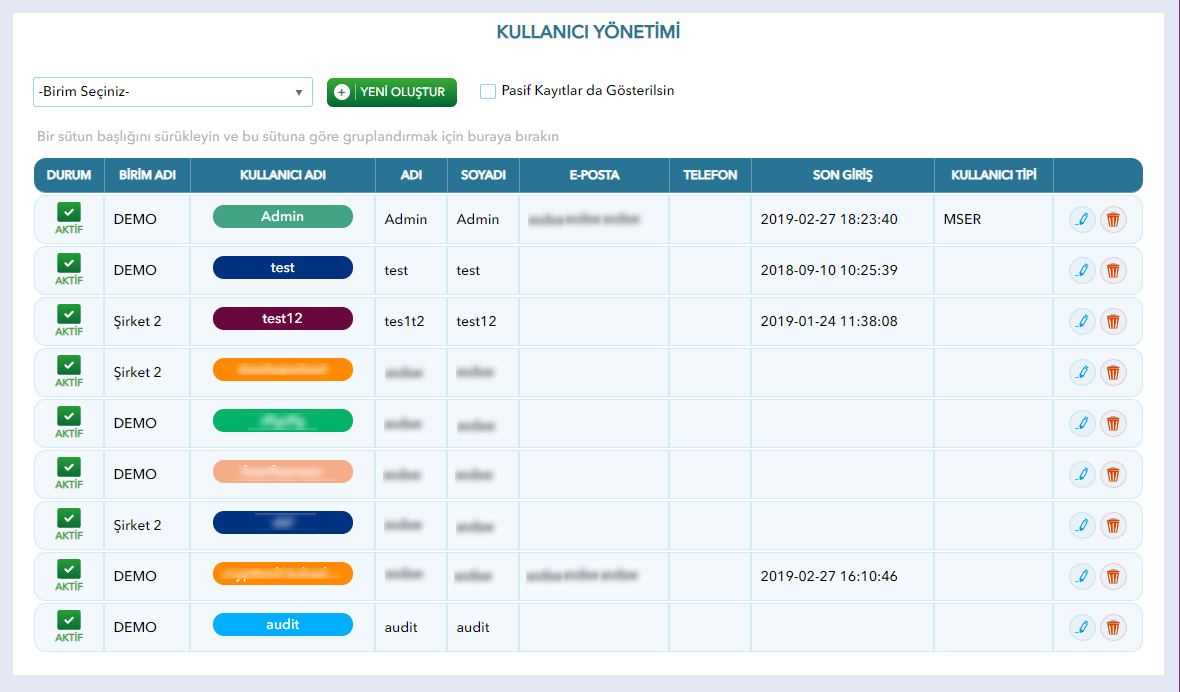Enable Pasif Kayıtlar da Gösterilsin checkbox
The height and width of the screenshot is (692, 1180).
[488, 91]
